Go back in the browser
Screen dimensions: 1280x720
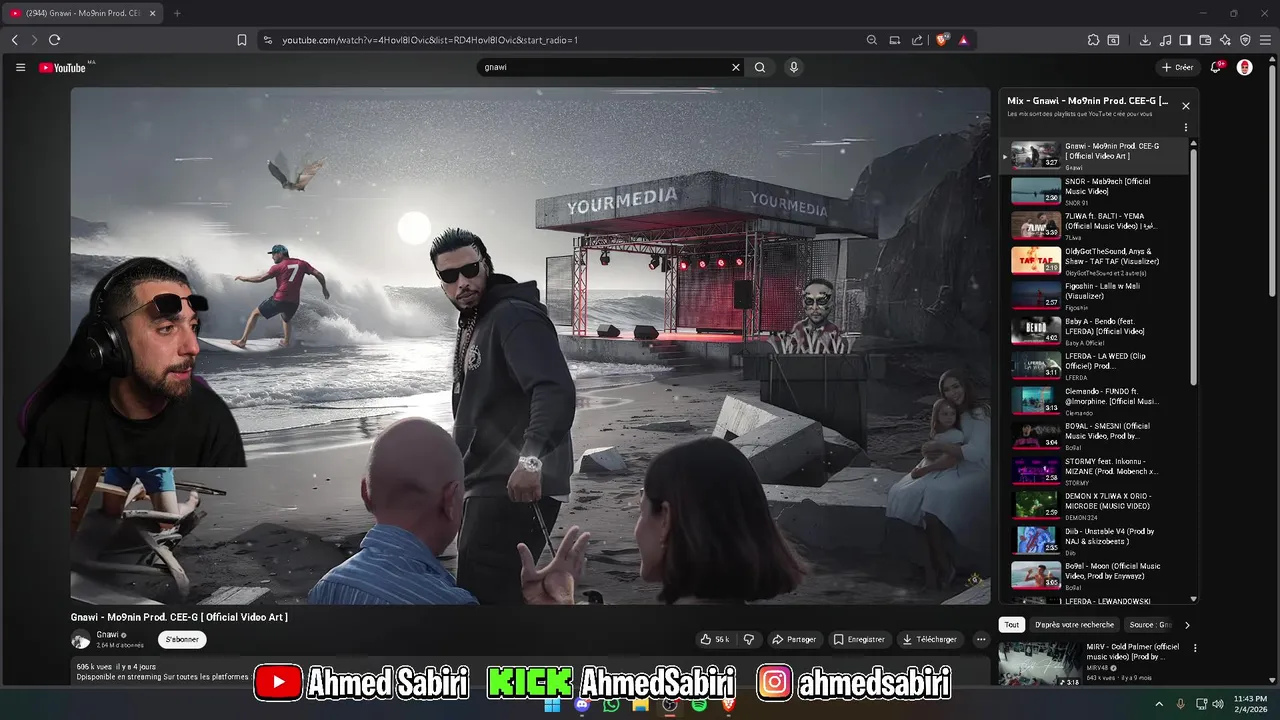click(x=15, y=40)
